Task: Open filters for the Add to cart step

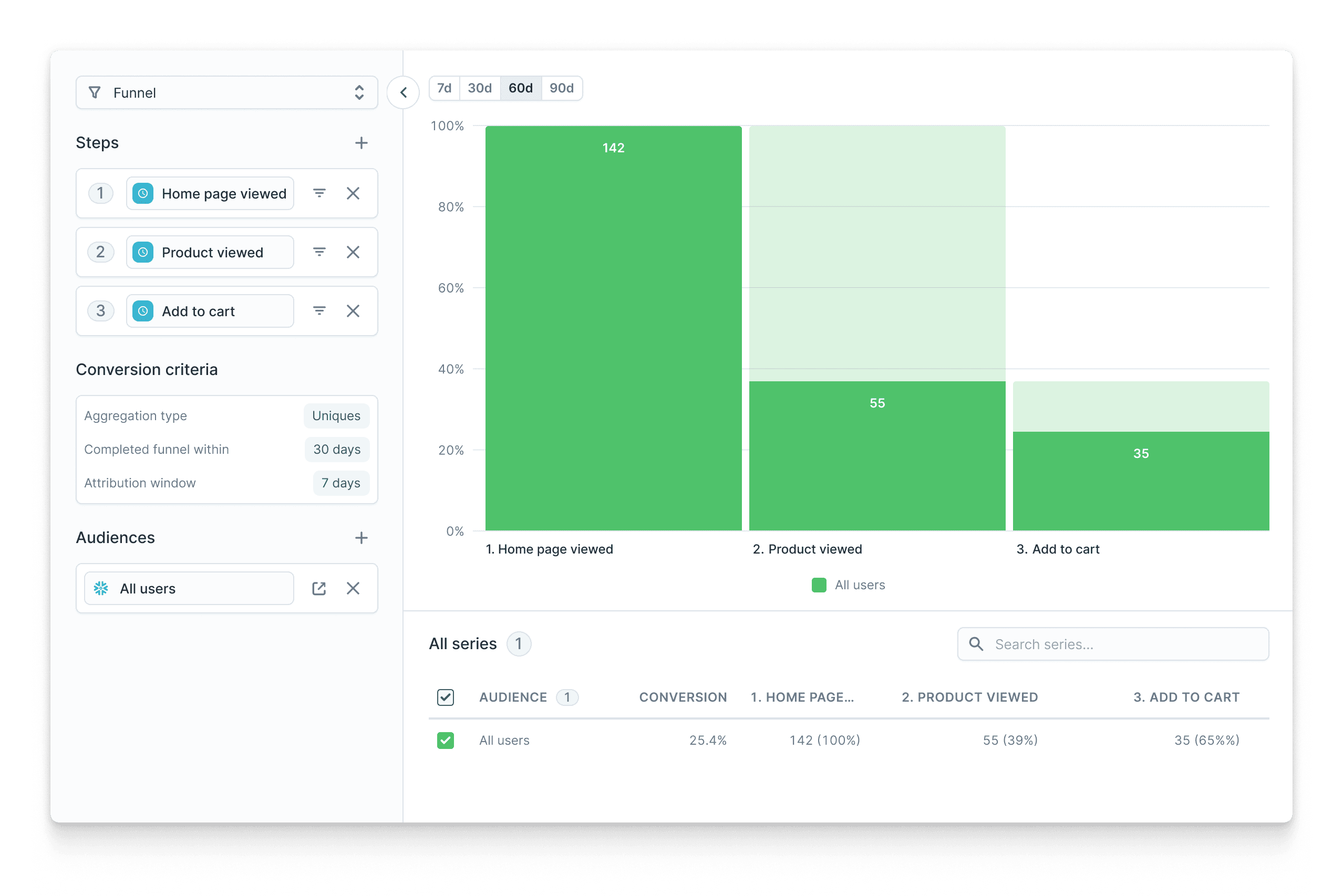Action: 318,311
